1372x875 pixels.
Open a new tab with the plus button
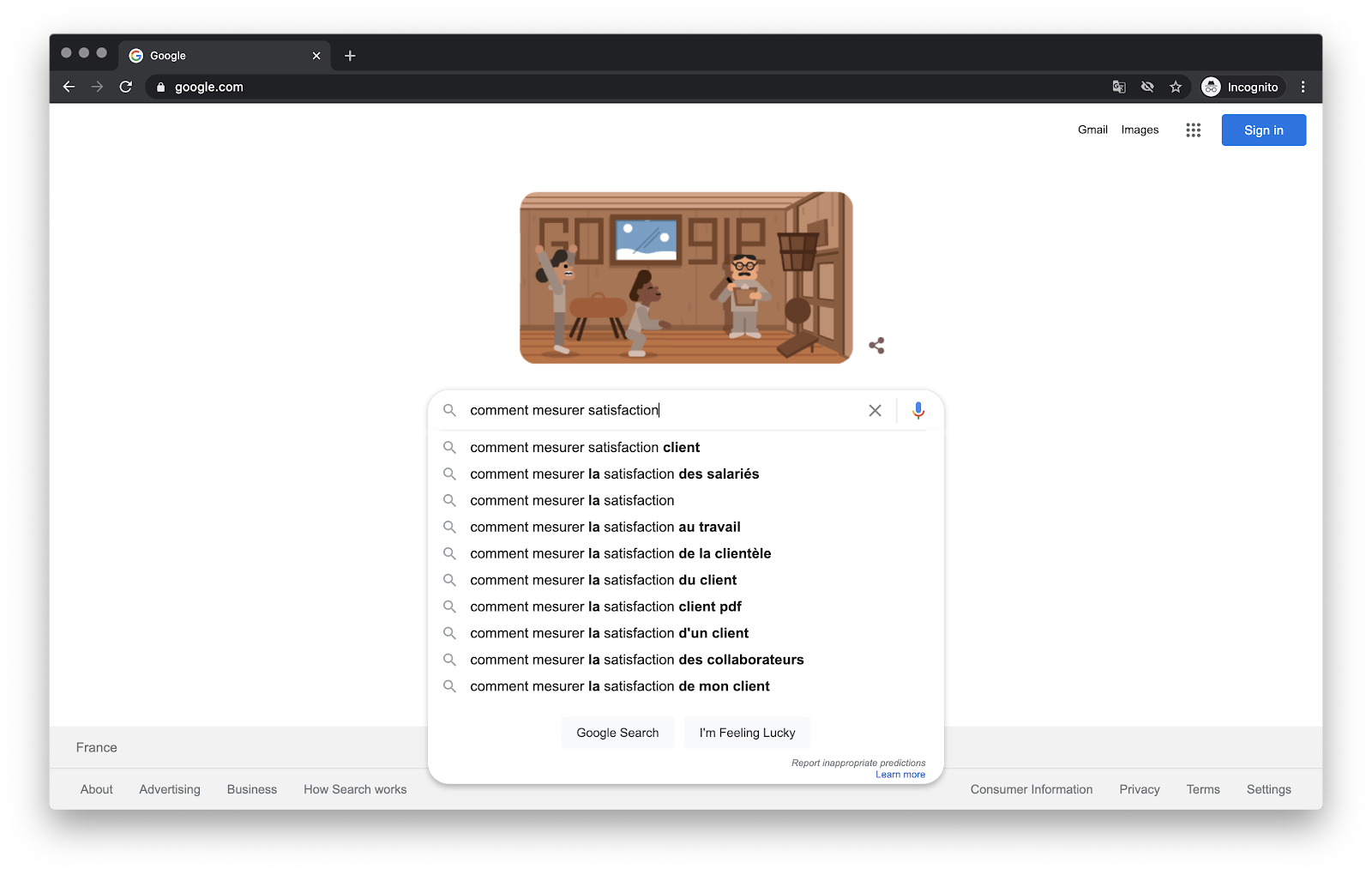(350, 56)
